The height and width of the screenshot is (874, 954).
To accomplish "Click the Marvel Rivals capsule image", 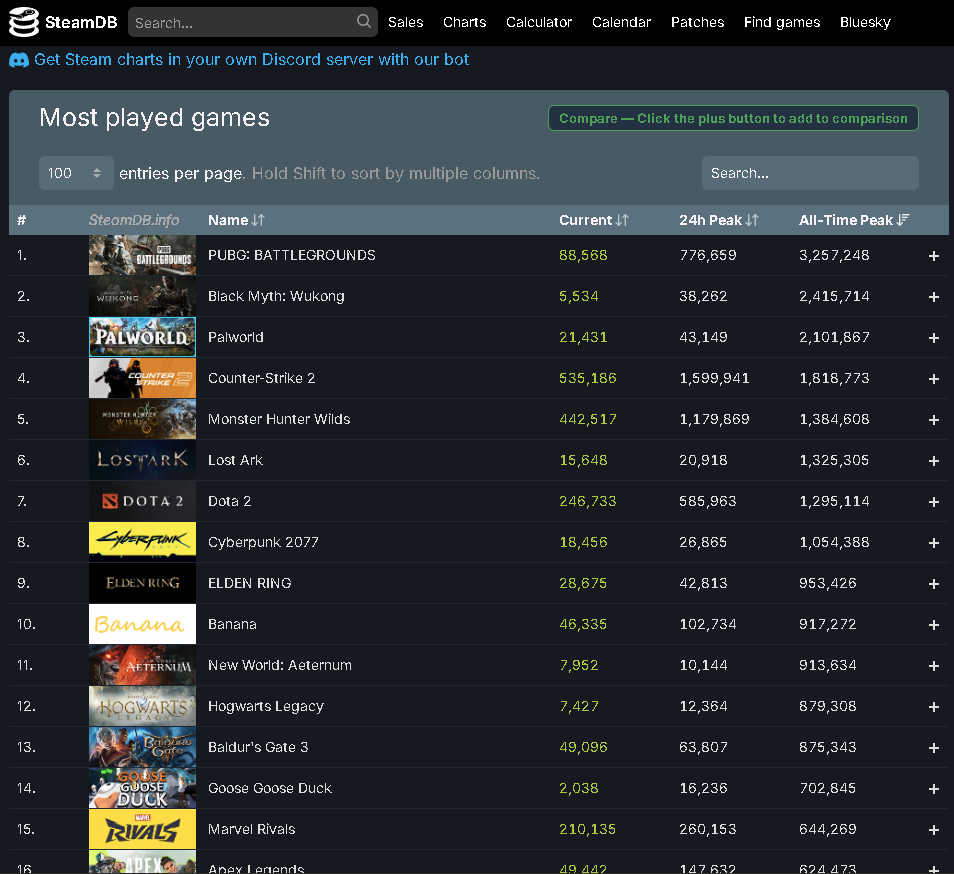I will 142,829.
